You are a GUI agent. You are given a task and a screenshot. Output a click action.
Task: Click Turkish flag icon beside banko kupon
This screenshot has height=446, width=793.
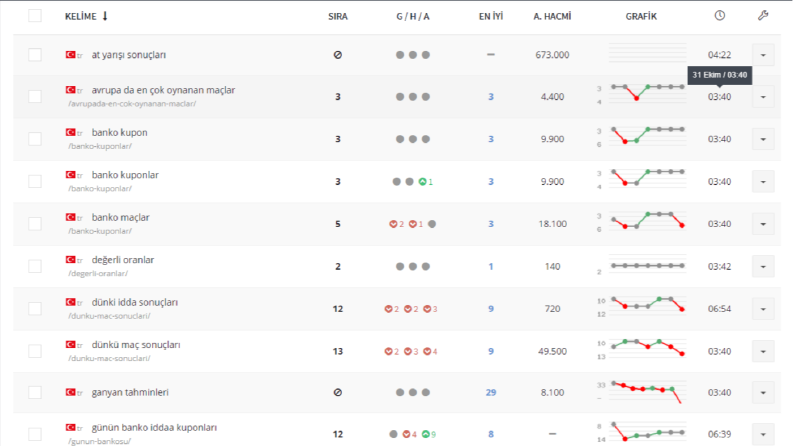(70, 132)
